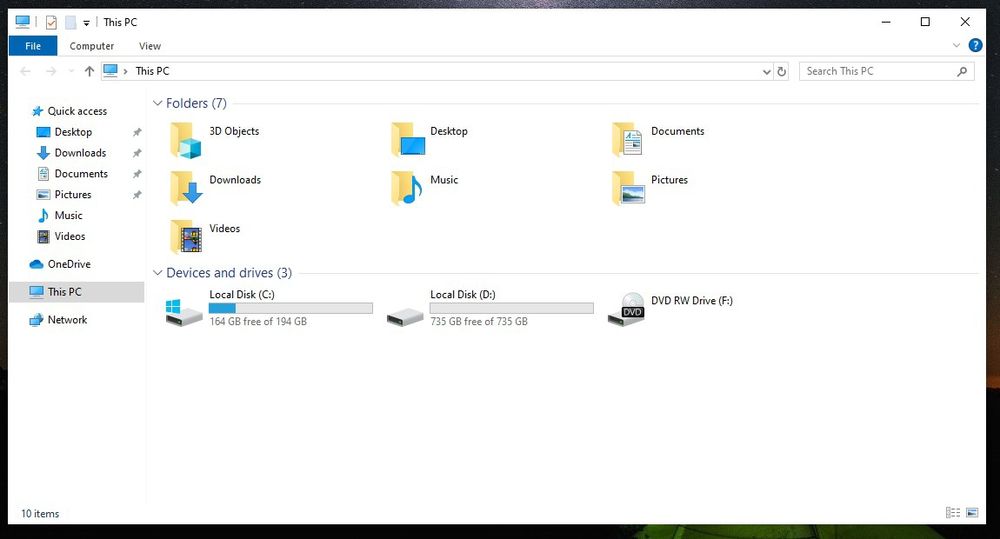1000x539 pixels.
Task: Select the DVD RW Drive (F:) icon
Action: click(x=626, y=309)
